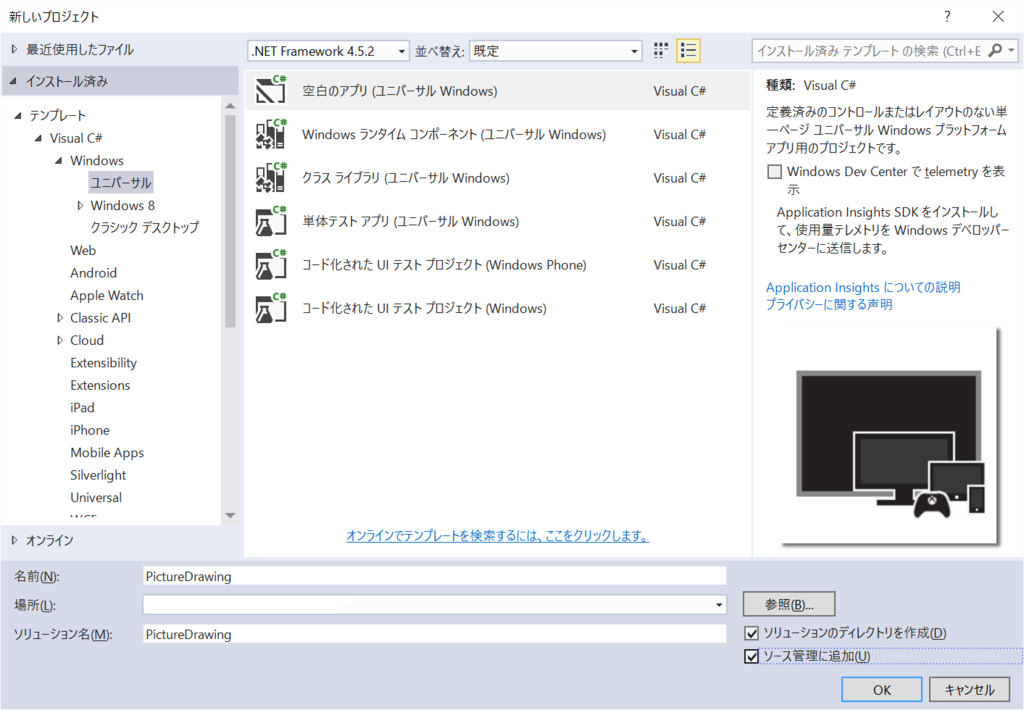Expand the Windows 8 tree node
The height and width of the screenshot is (710, 1024).
coord(80,206)
